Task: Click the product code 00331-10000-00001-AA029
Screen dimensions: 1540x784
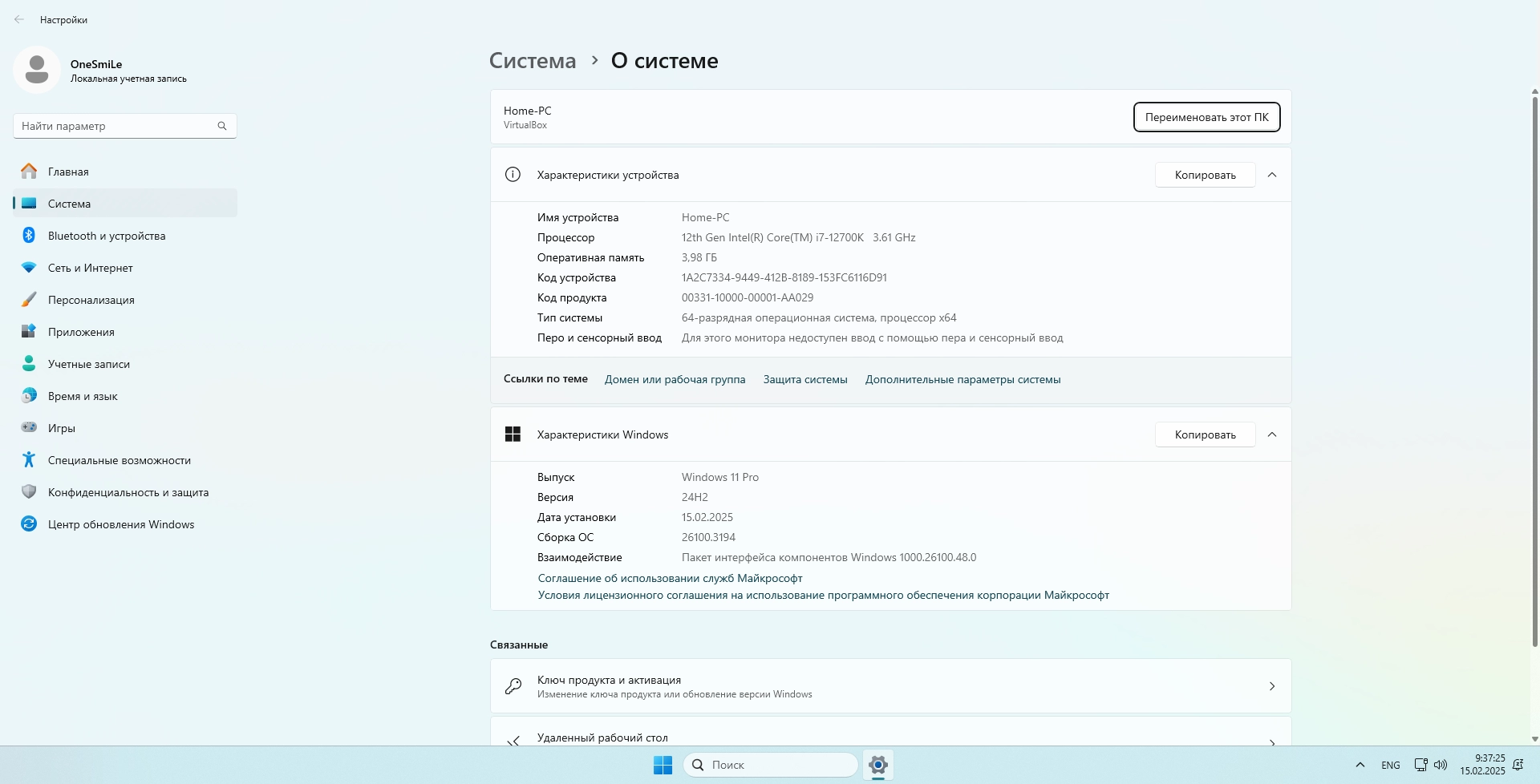Action: [748, 297]
